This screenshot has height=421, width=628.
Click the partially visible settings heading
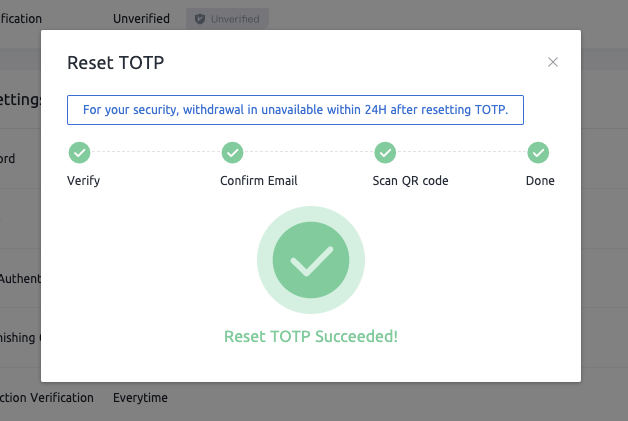coord(19,100)
